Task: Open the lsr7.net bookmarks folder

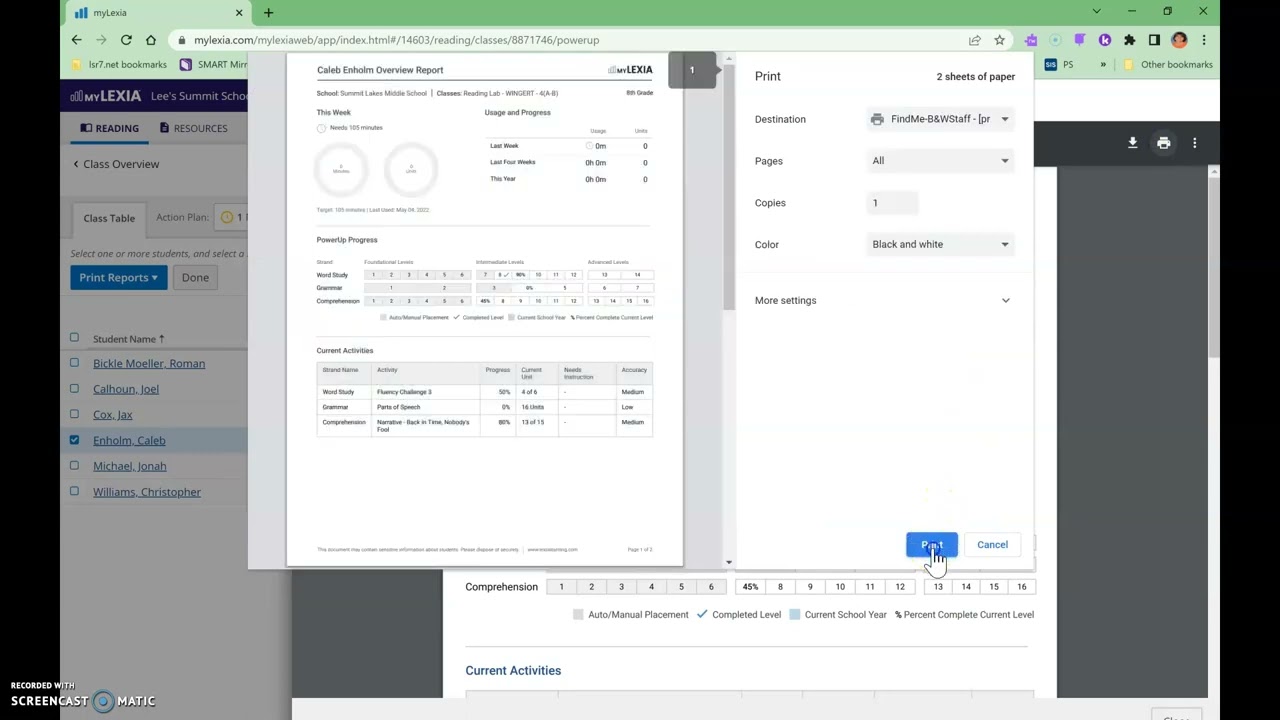Action: (119, 64)
